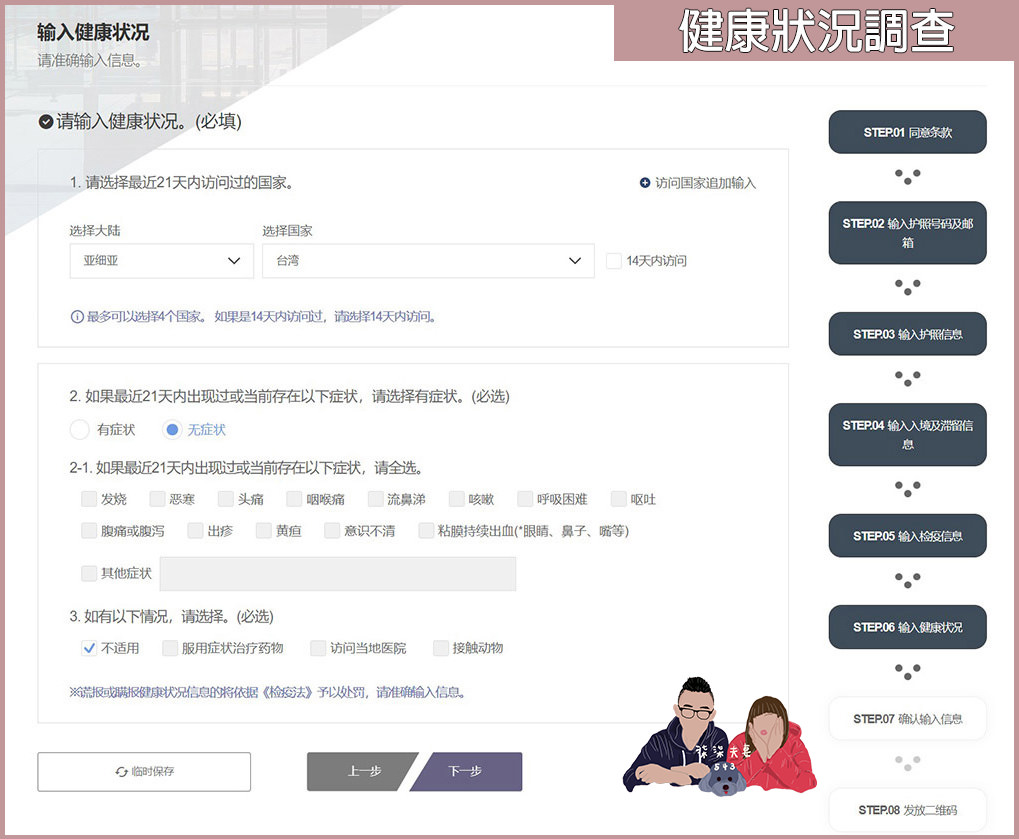Uncheck the 不适用 checkbox
Viewport: 1019px width, 839px height.
(89, 648)
